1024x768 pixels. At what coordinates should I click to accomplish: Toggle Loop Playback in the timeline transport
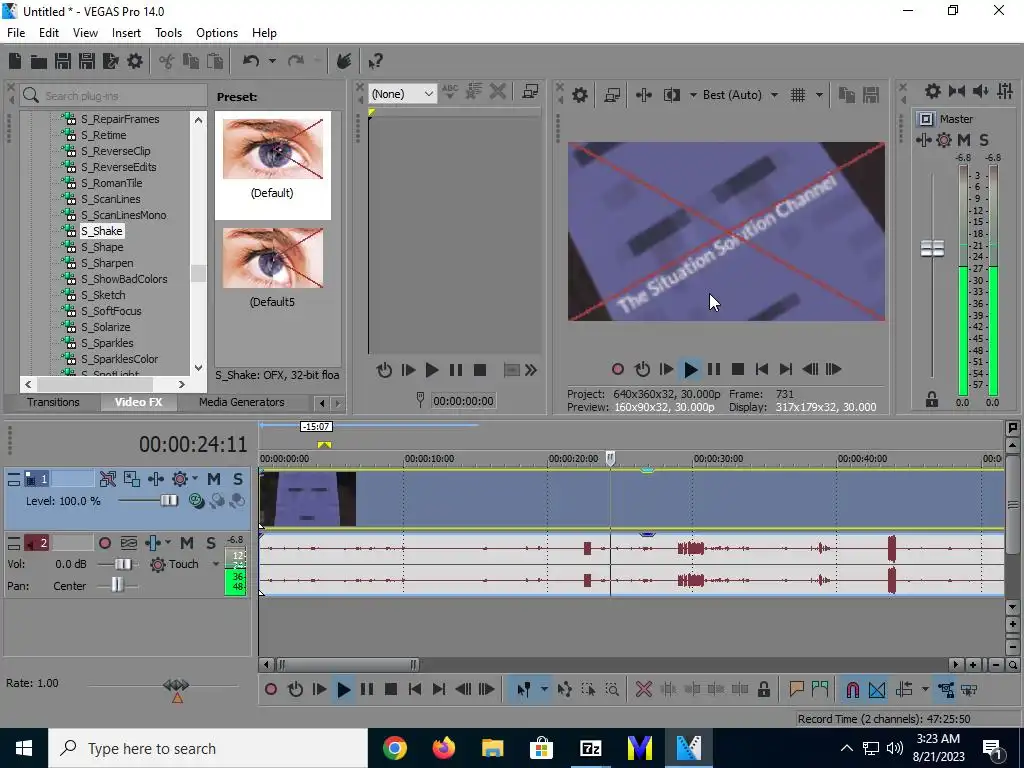[295, 689]
